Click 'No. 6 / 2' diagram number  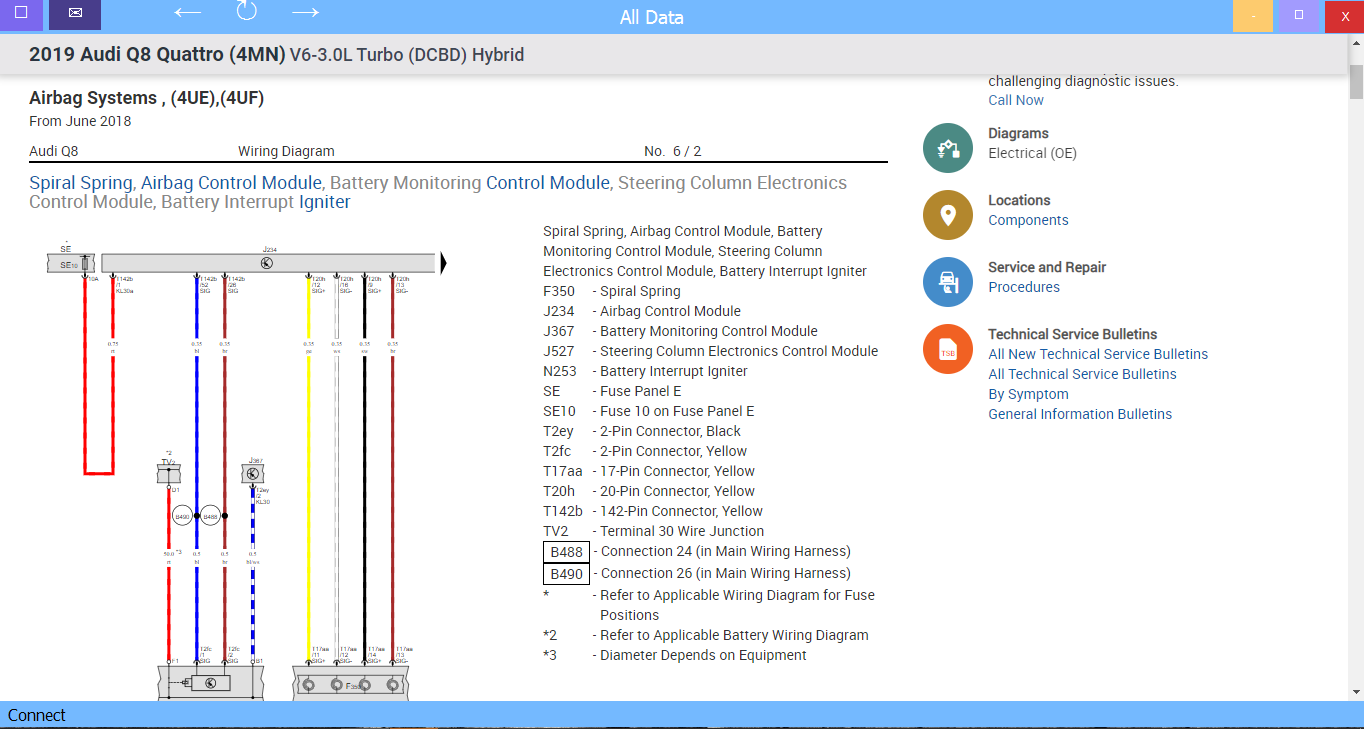(x=672, y=151)
